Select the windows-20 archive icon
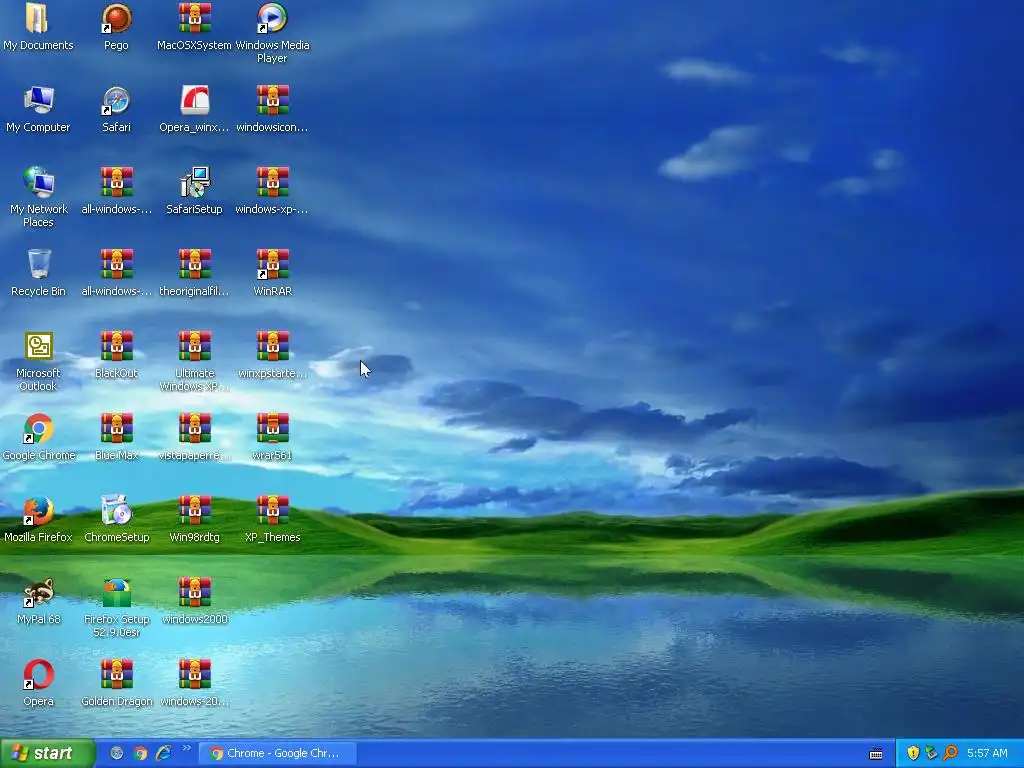Viewport: 1024px width, 768px height. click(195, 674)
